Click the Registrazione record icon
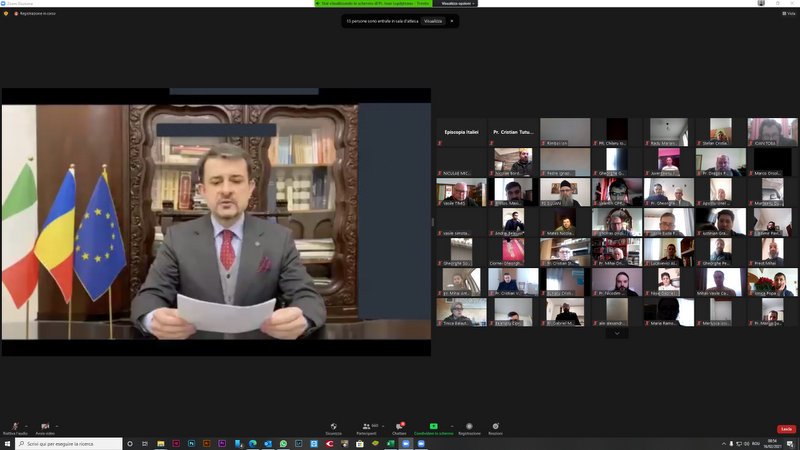This screenshot has height=450, width=800. tap(469, 426)
